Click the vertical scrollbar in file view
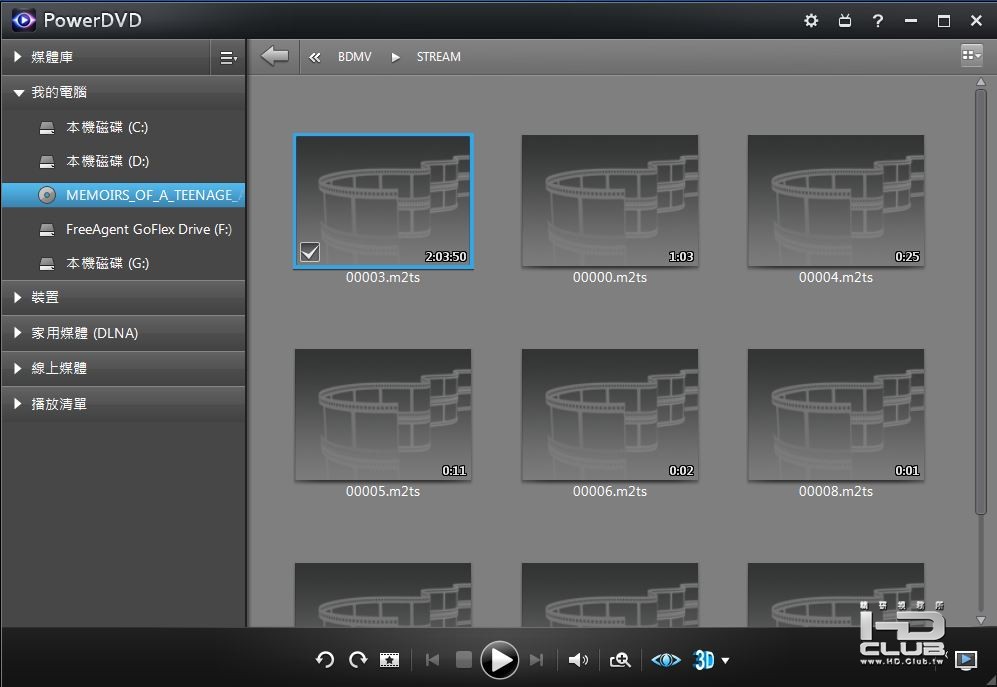The height and width of the screenshot is (687, 997). 981,300
